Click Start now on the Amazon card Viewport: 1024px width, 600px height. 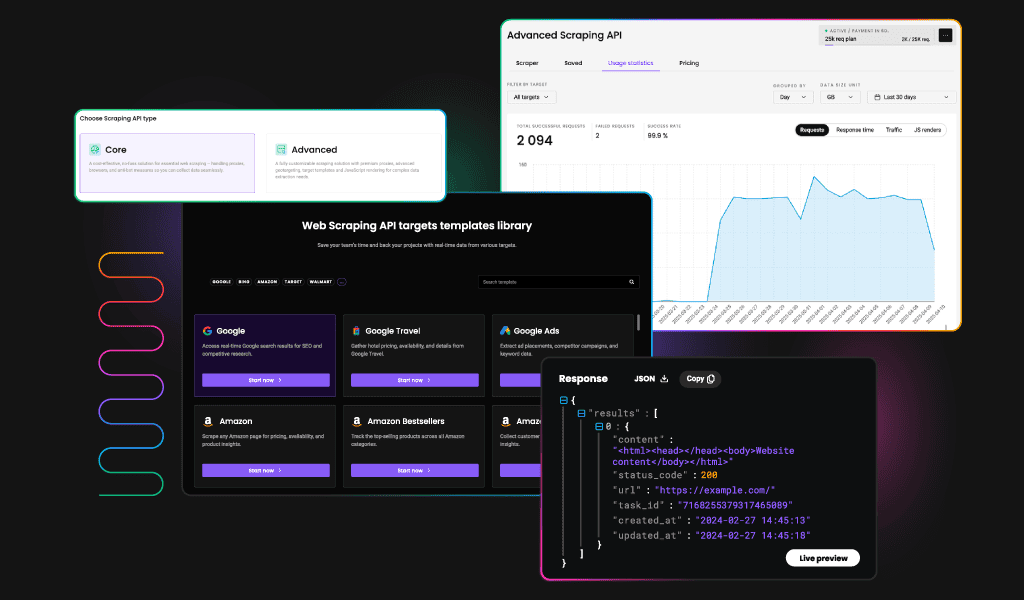point(265,470)
